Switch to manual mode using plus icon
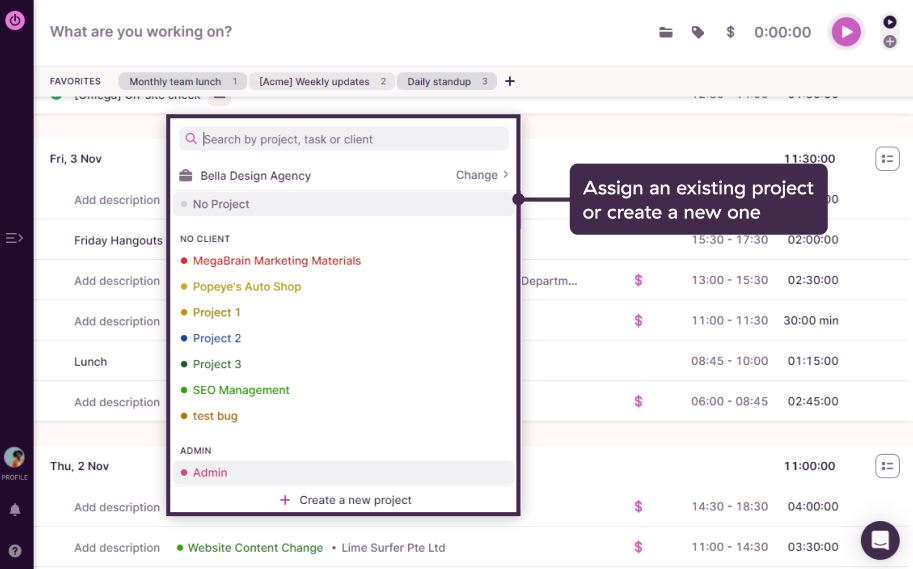 [889, 42]
